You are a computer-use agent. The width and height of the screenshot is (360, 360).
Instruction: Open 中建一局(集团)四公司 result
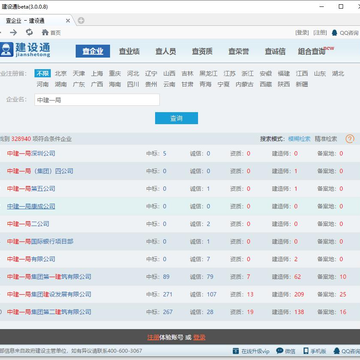(x=40, y=171)
